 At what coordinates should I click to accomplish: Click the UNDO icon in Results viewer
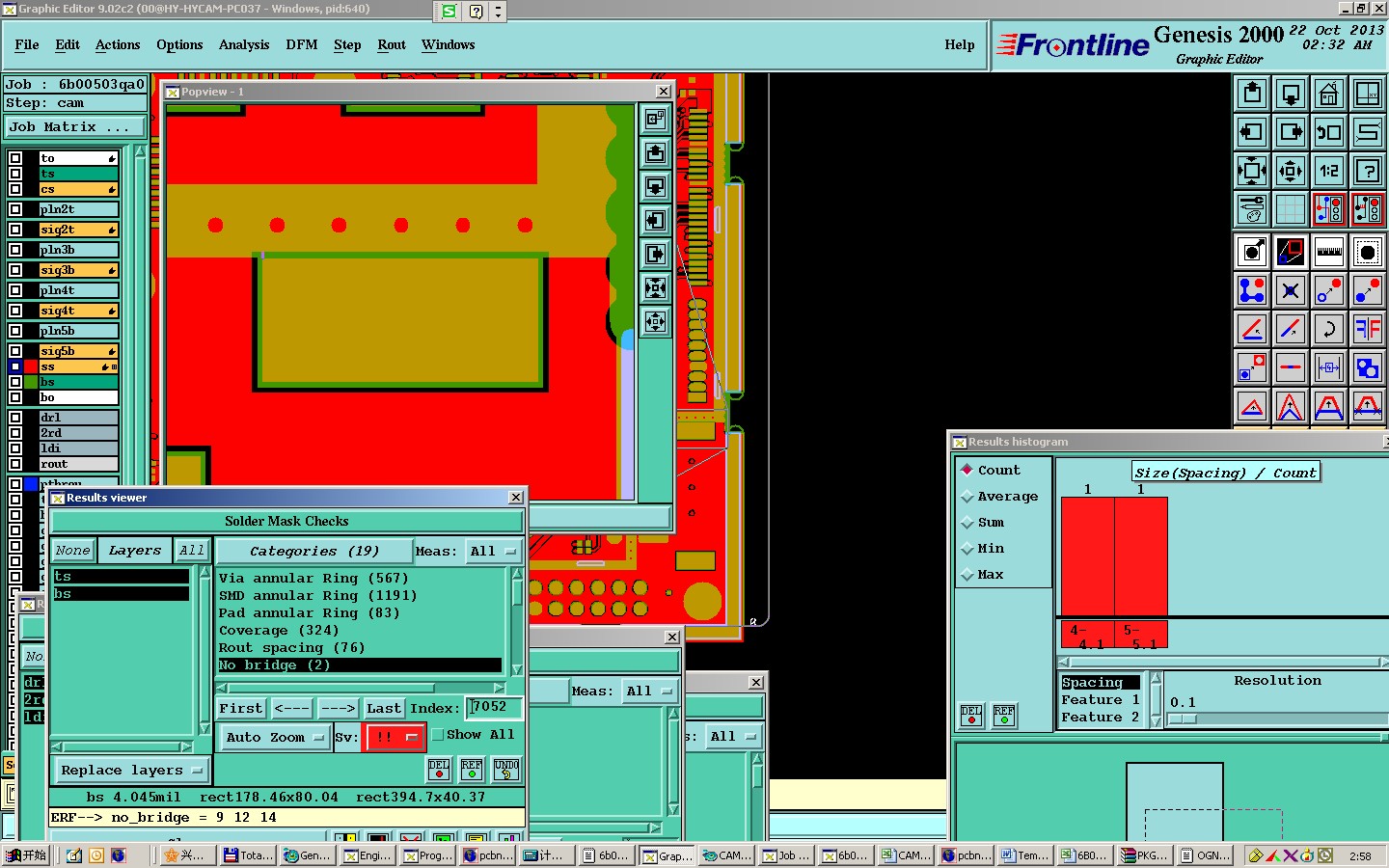click(x=506, y=769)
